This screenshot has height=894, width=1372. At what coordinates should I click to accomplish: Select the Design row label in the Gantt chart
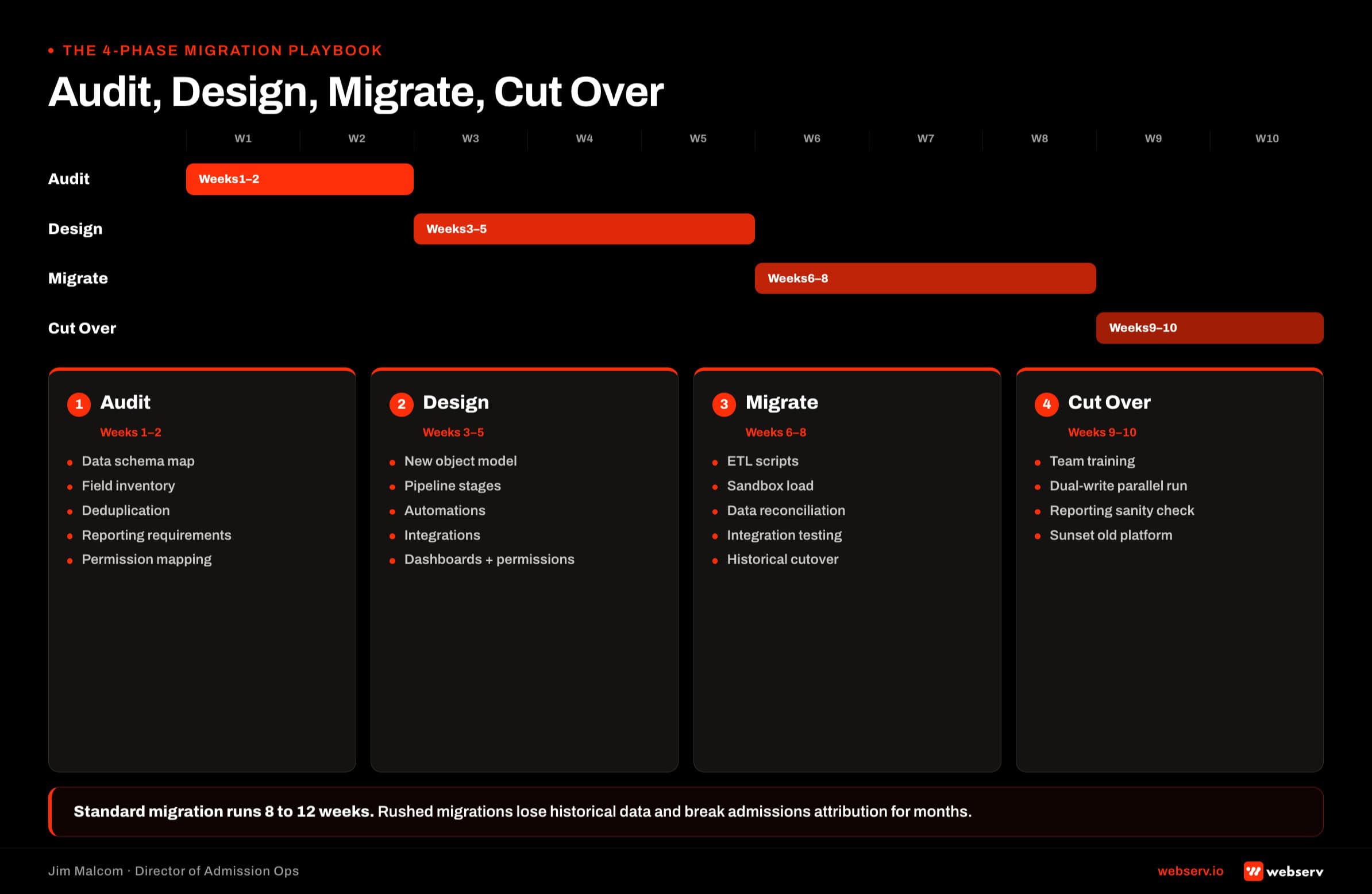(75, 229)
